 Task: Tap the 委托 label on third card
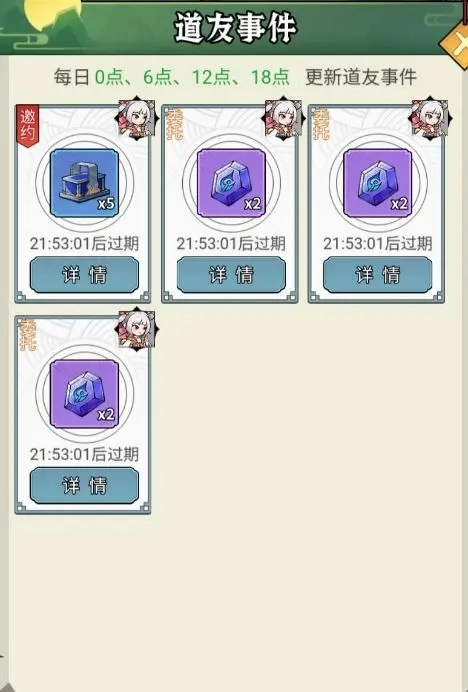(321, 125)
